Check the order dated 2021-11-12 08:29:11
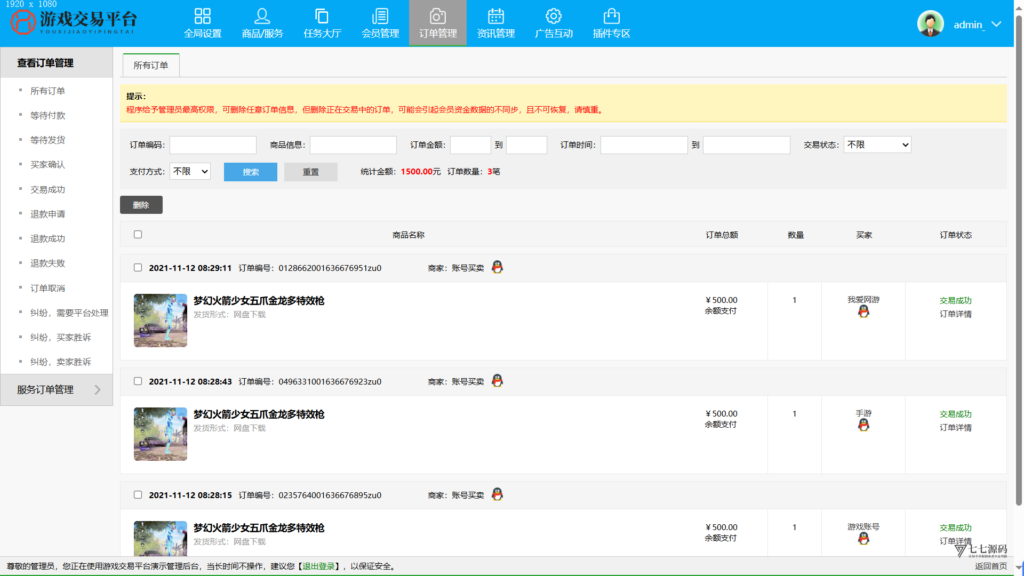 [x=138, y=268]
